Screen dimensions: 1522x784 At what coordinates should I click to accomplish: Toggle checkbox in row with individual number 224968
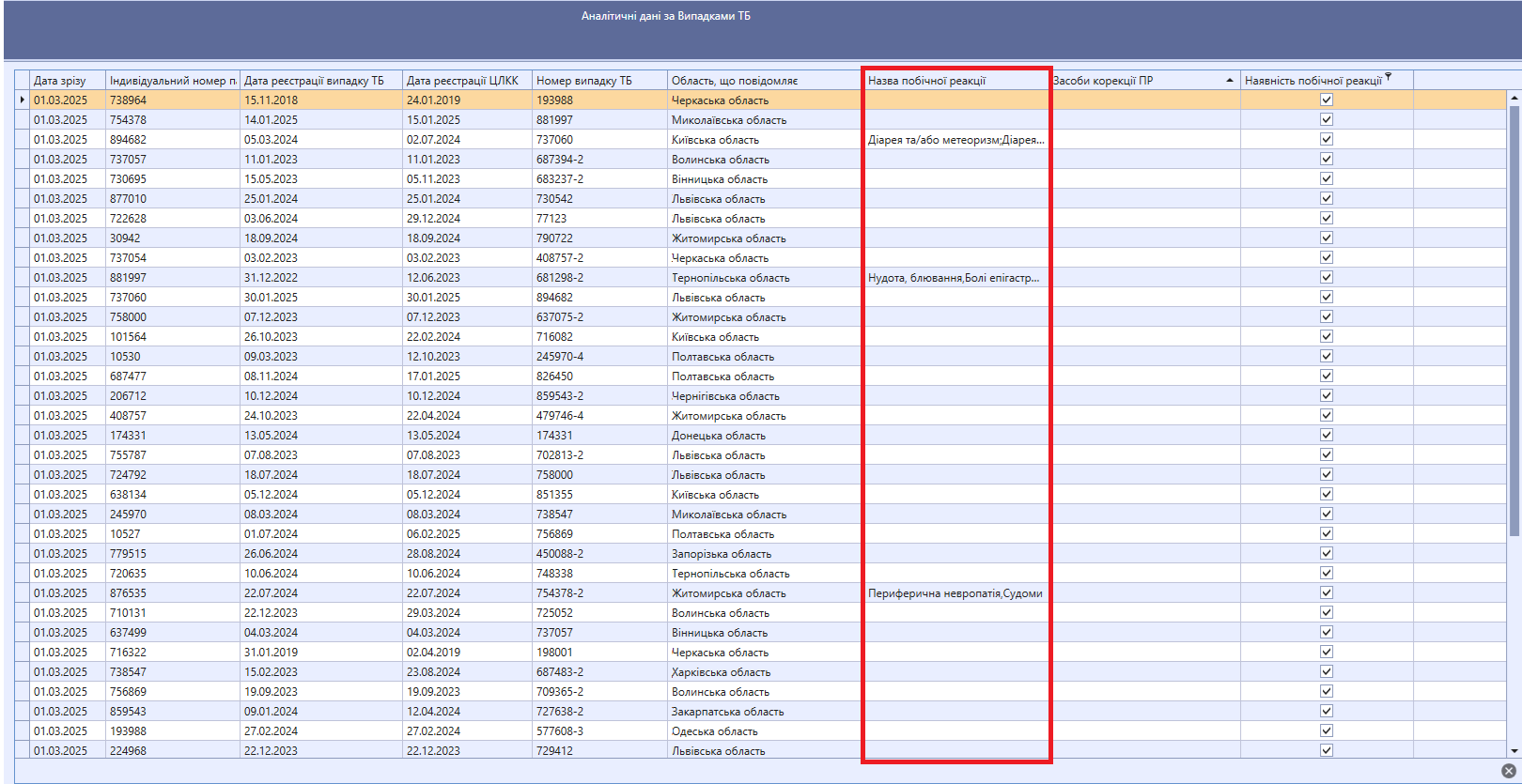pyautogui.click(x=1327, y=750)
